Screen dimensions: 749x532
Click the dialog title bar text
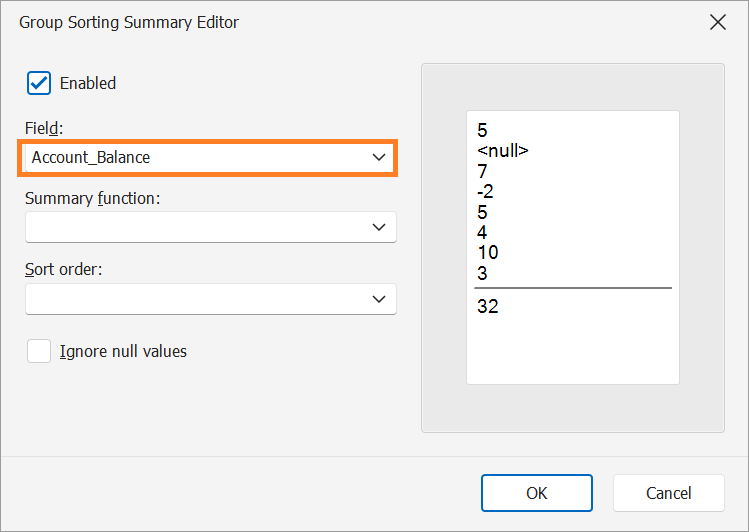(x=129, y=22)
